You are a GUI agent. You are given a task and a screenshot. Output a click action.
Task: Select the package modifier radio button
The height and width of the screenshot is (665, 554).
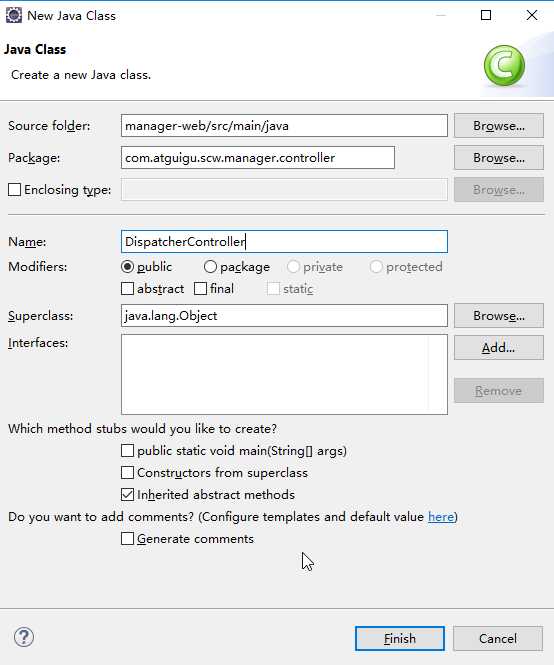pos(210,267)
